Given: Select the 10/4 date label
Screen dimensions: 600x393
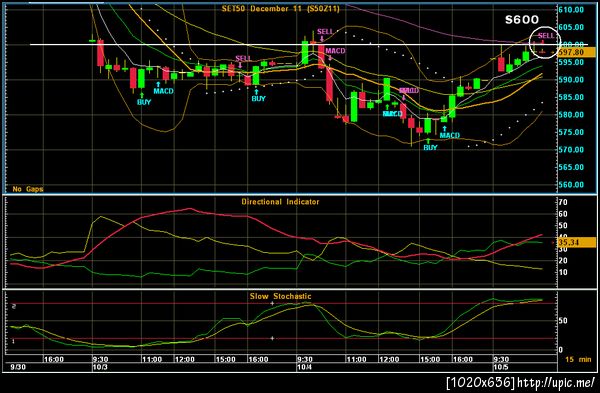Looking at the screenshot, I should point(305,367).
